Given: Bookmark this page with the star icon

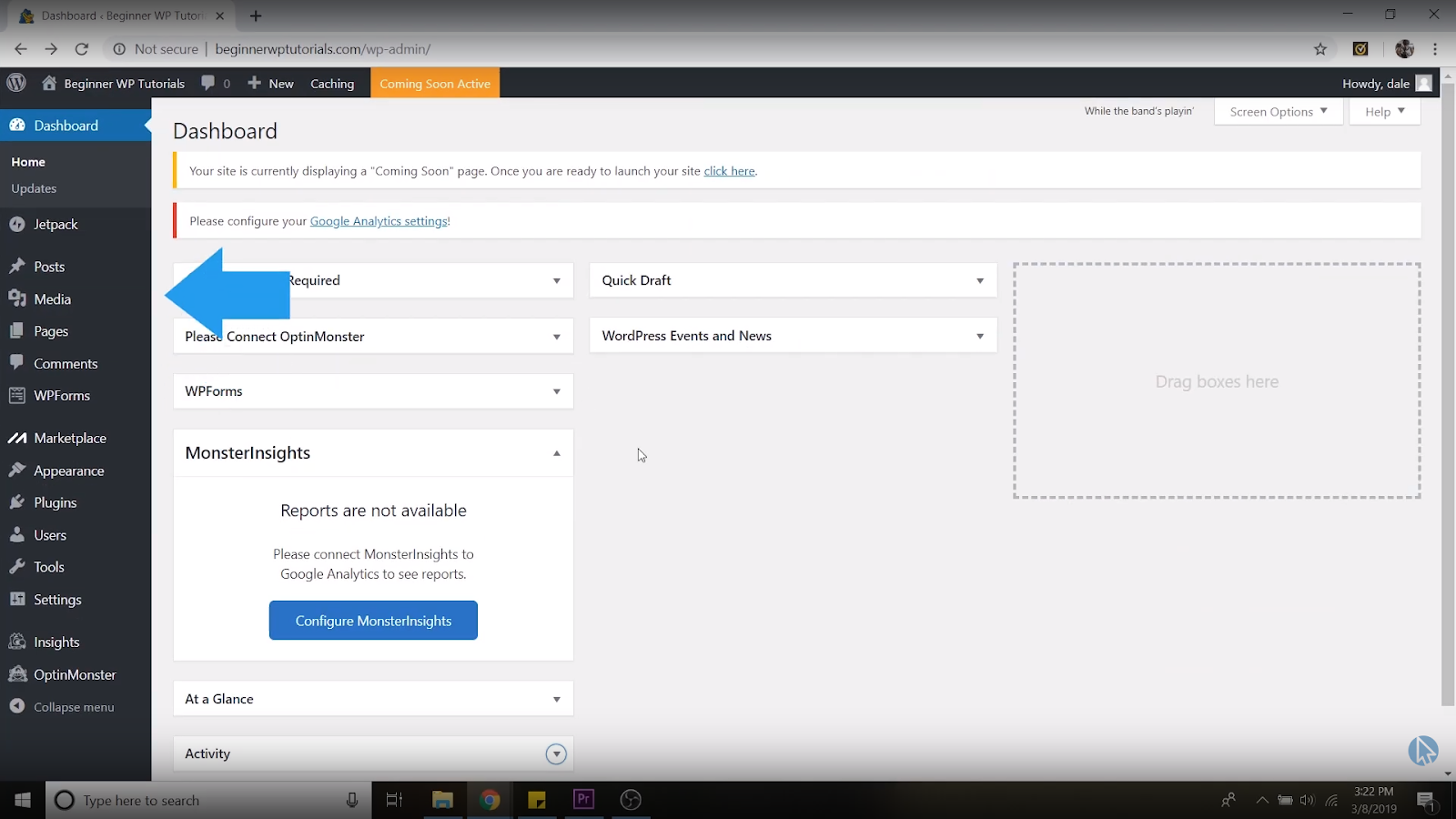Looking at the screenshot, I should [x=1320, y=49].
